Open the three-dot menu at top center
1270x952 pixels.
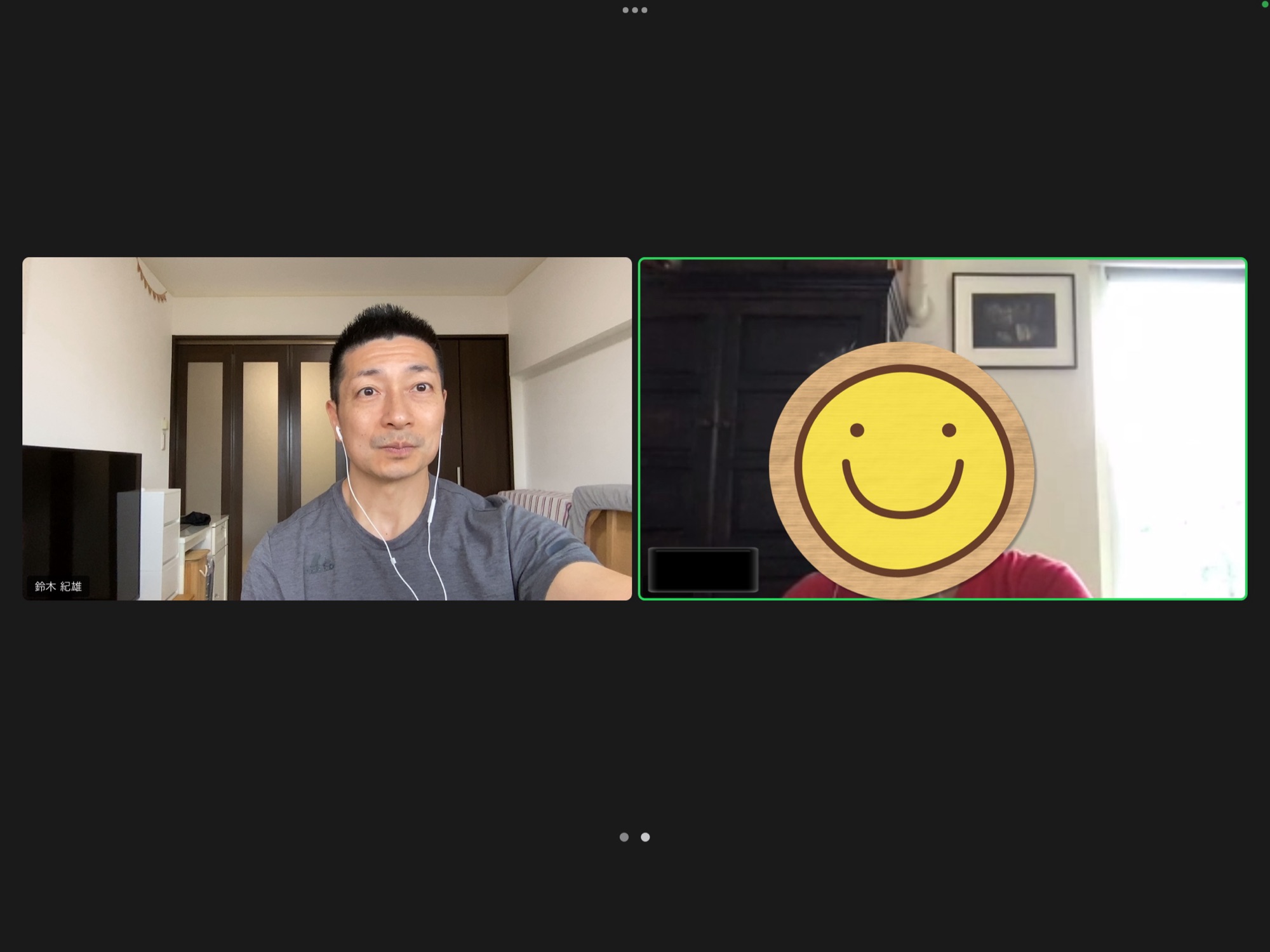(634, 10)
